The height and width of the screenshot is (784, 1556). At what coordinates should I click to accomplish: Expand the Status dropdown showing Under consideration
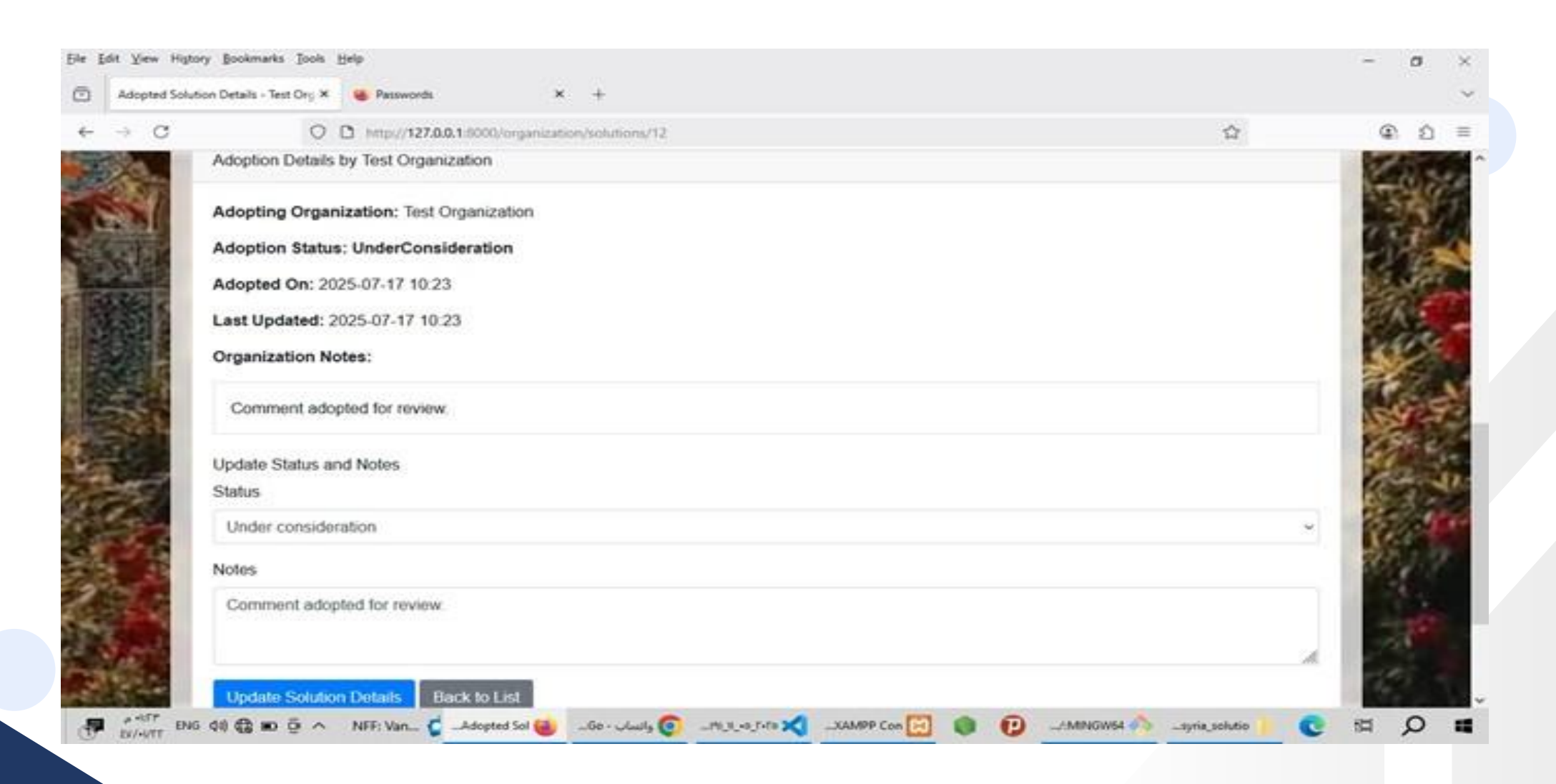point(765,527)
